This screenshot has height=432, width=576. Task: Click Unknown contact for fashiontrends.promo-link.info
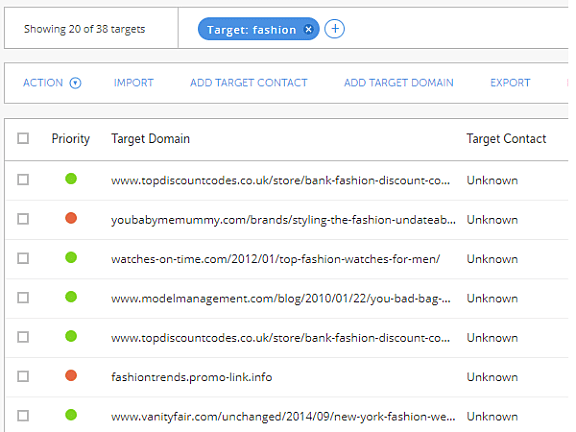[492, 377]
